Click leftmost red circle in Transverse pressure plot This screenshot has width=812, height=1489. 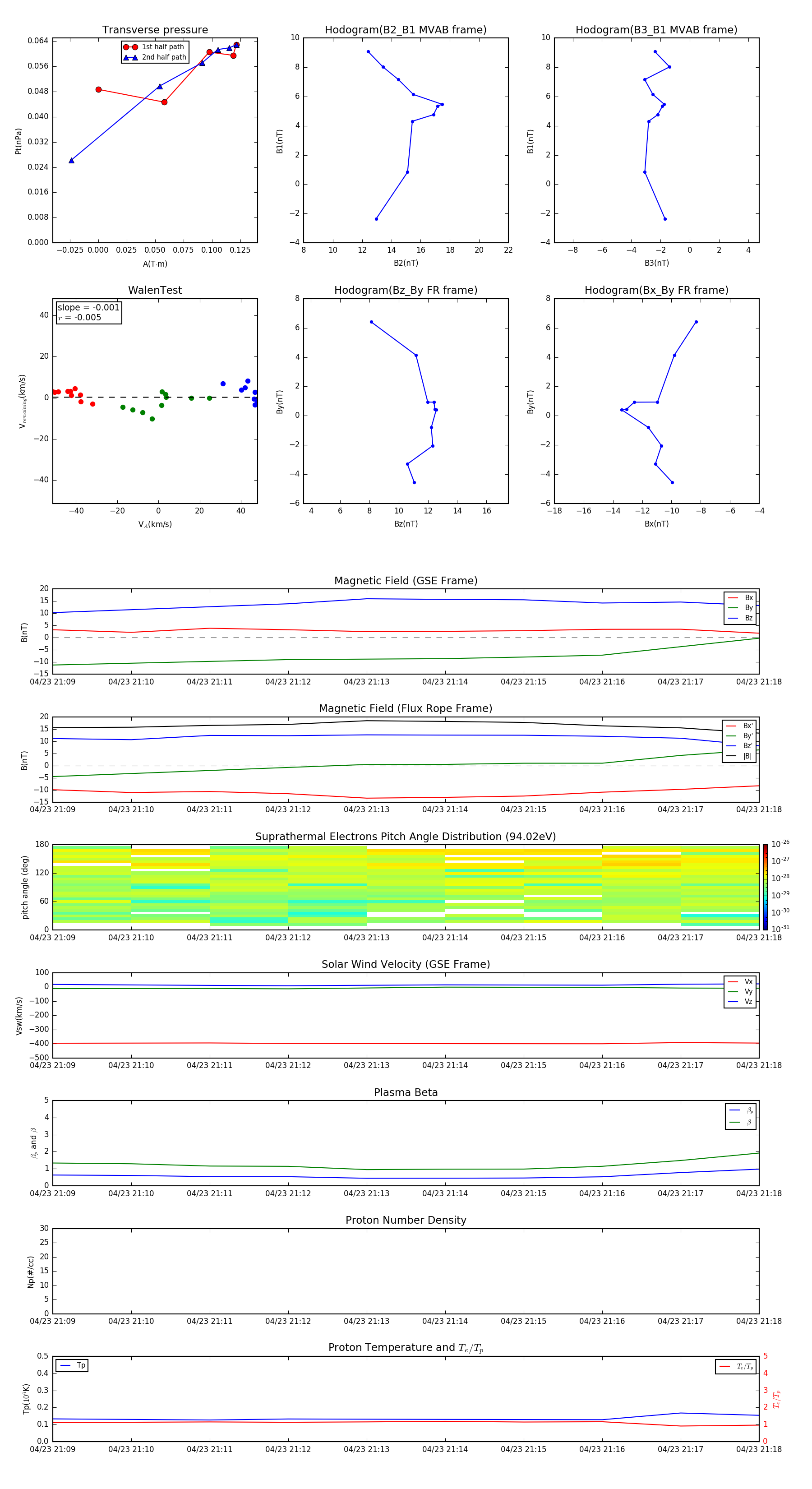pos(98,90)
